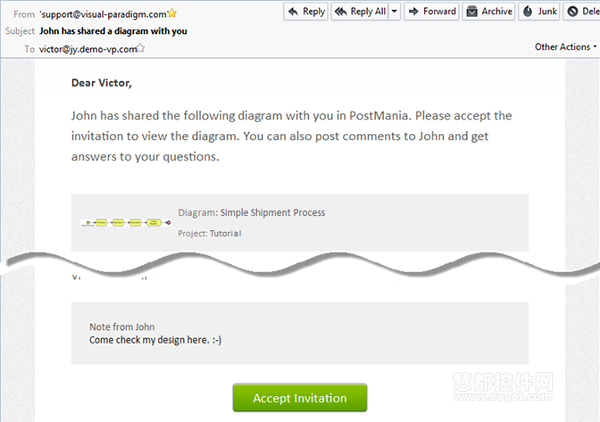This screenshot has height=422, width=600.
Task: Mark message as Junk
Action: pyautogui.click(x=539, y=11)
